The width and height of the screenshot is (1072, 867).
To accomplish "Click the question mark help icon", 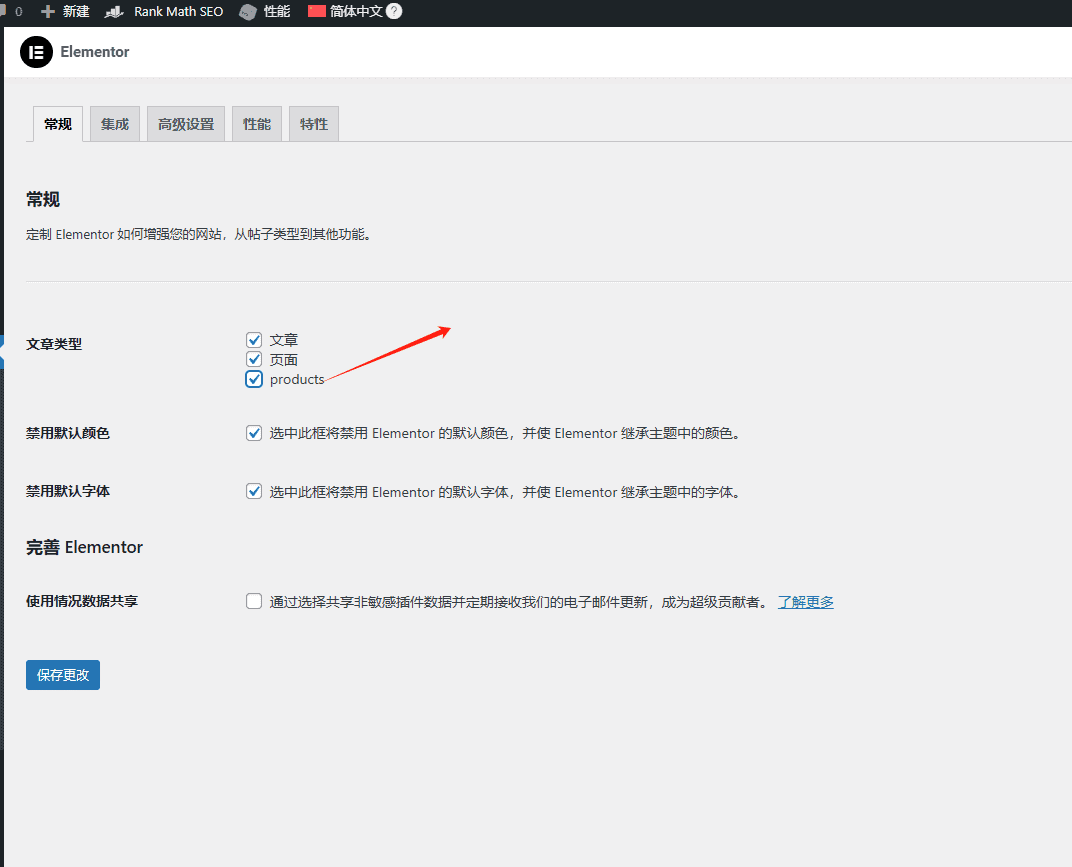I will [x=394, y=11].
